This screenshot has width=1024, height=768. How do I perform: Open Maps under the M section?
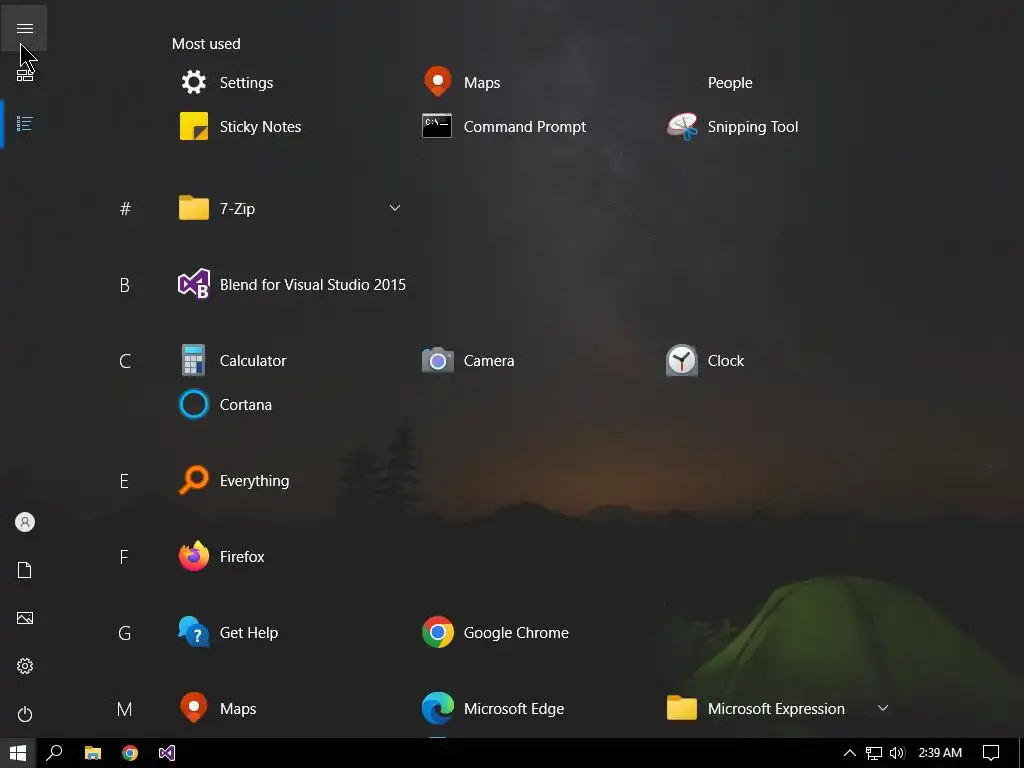point(218,709)
